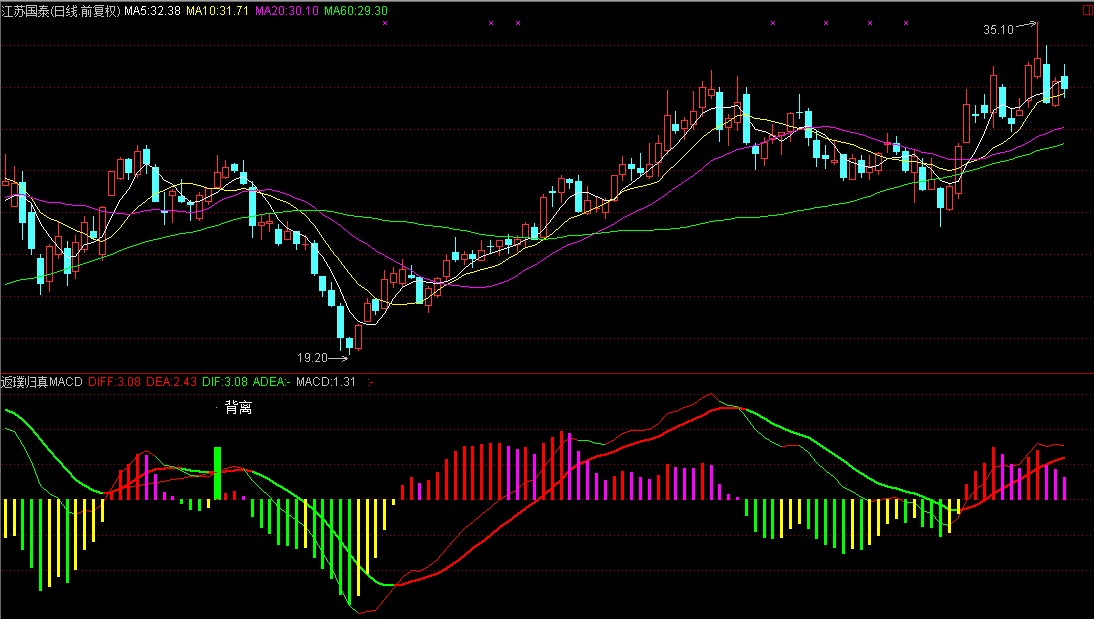Select the DIFF:3.08 value label

pyautogui.click(x=114, y=382)
